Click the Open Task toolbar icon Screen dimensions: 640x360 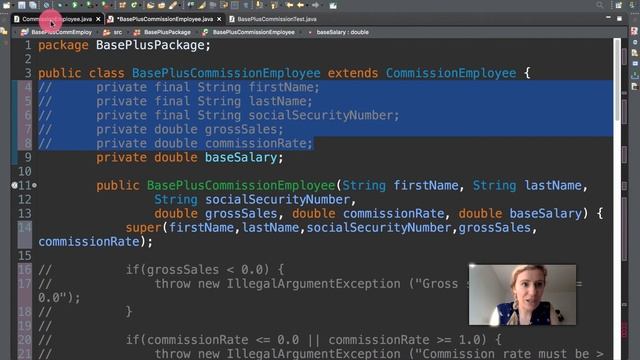click(x=162, y=5)
